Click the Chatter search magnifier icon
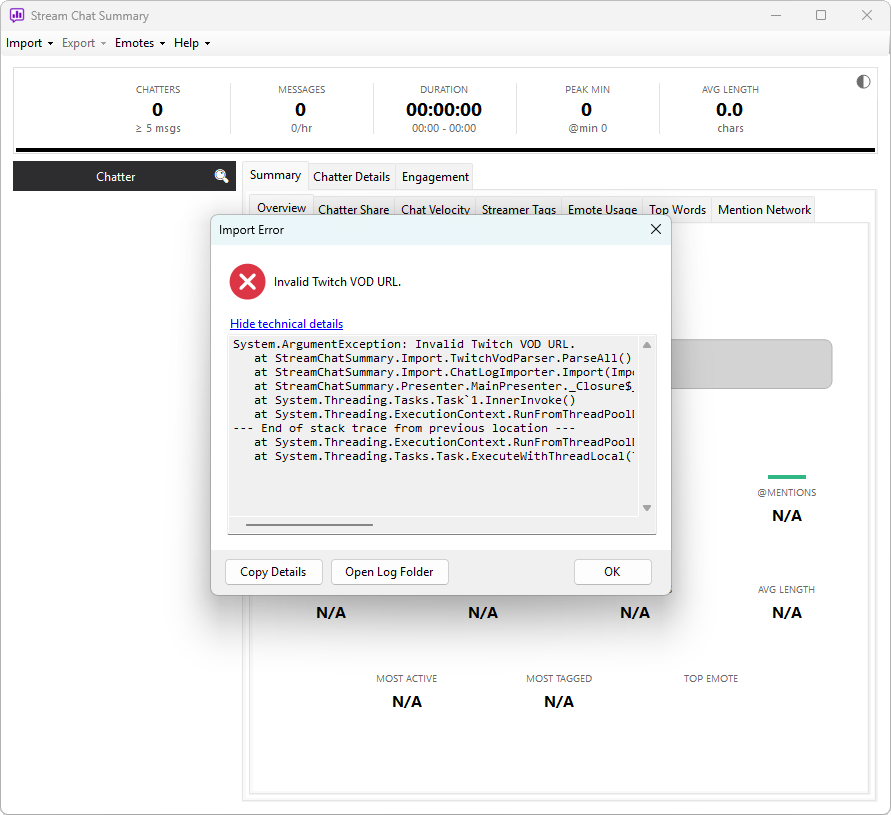This screenshot has height=815, width=891. tap(222, 176)
